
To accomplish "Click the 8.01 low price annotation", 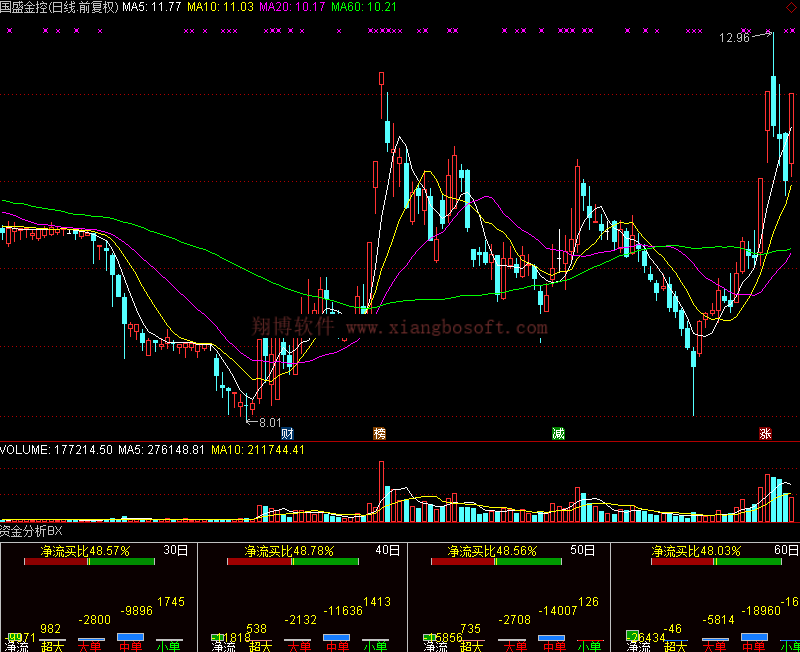I will (x=270, y=422).
